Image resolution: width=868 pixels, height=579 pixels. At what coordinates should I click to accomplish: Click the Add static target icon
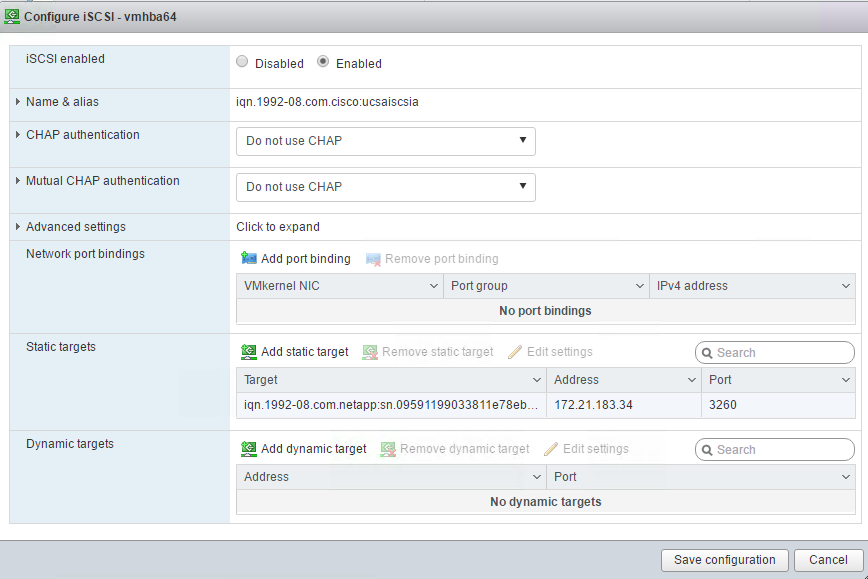click(249, 352)
